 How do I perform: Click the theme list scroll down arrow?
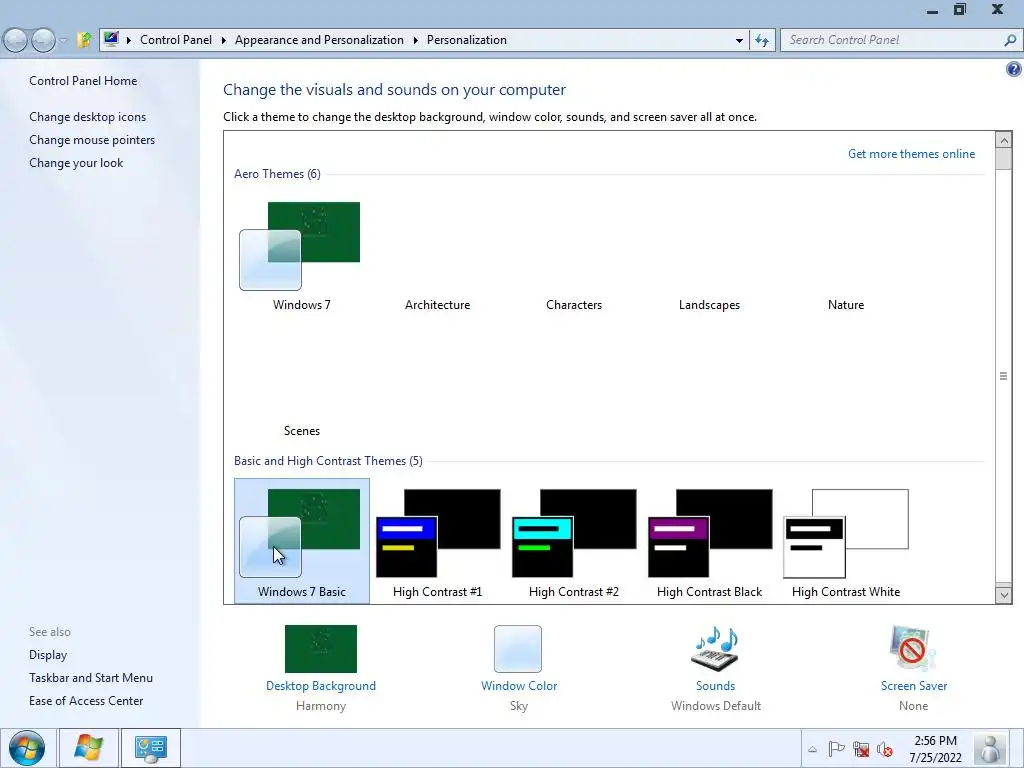1004,594
